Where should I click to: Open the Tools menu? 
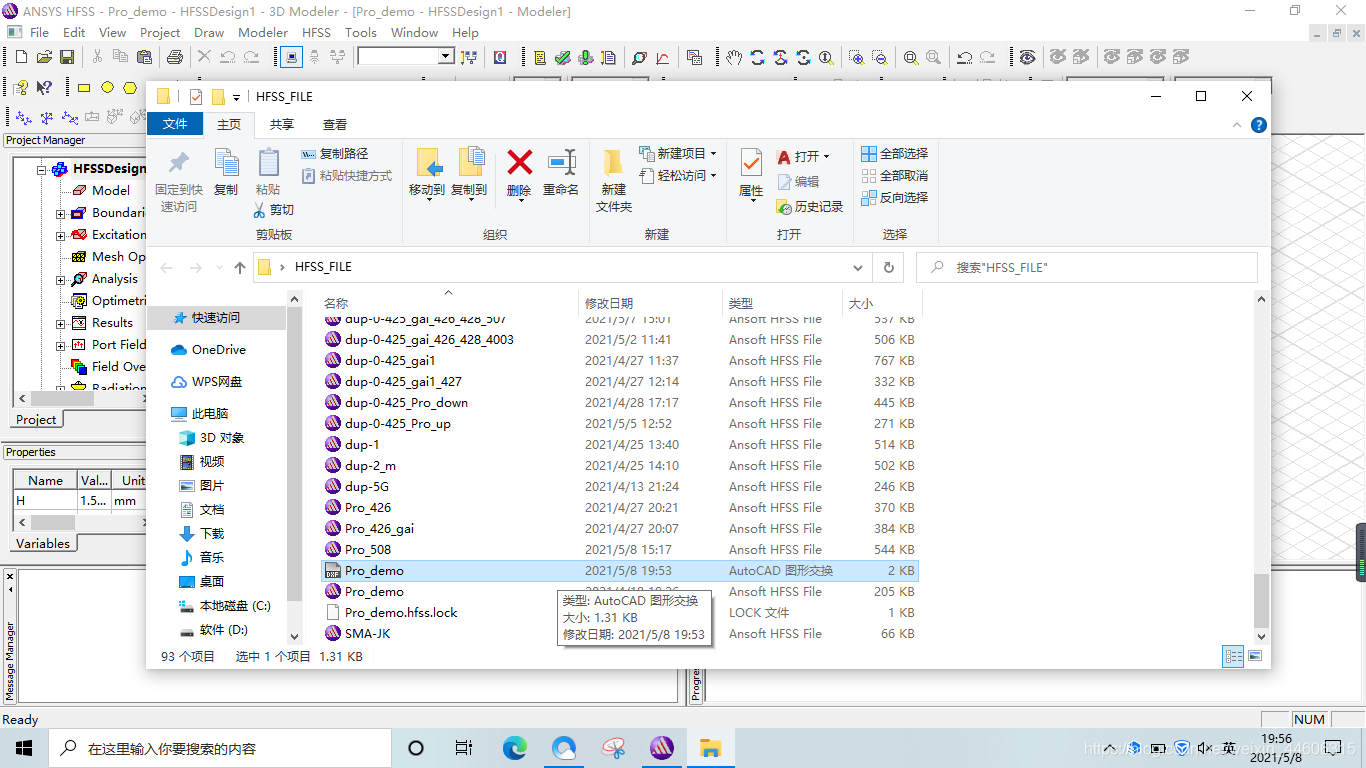(x=361, y=32)
